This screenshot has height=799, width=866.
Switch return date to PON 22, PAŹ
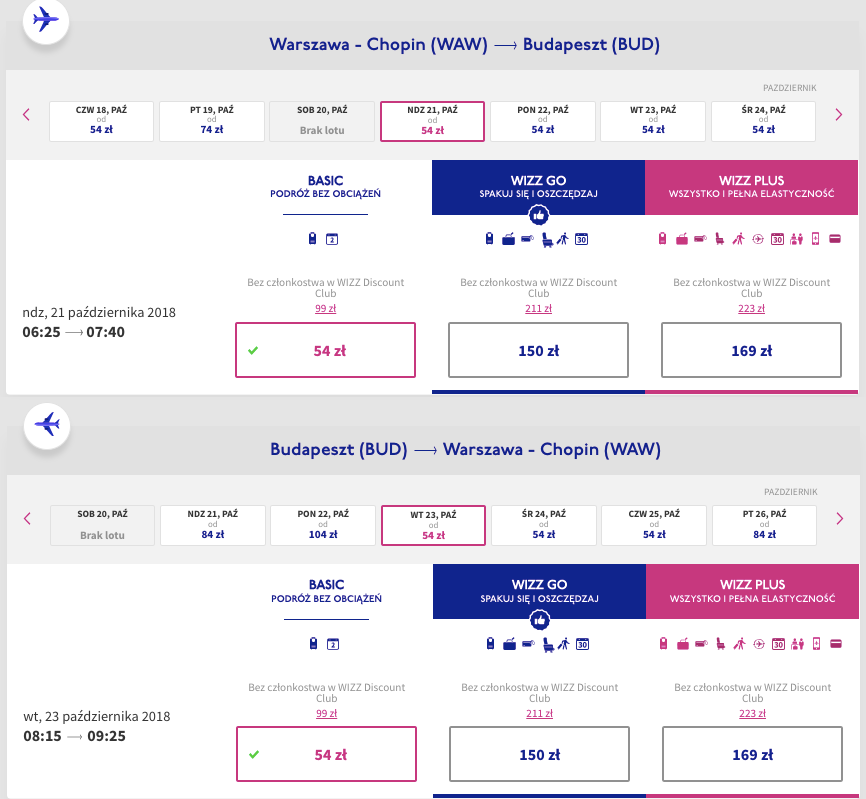tap(323, 525)
